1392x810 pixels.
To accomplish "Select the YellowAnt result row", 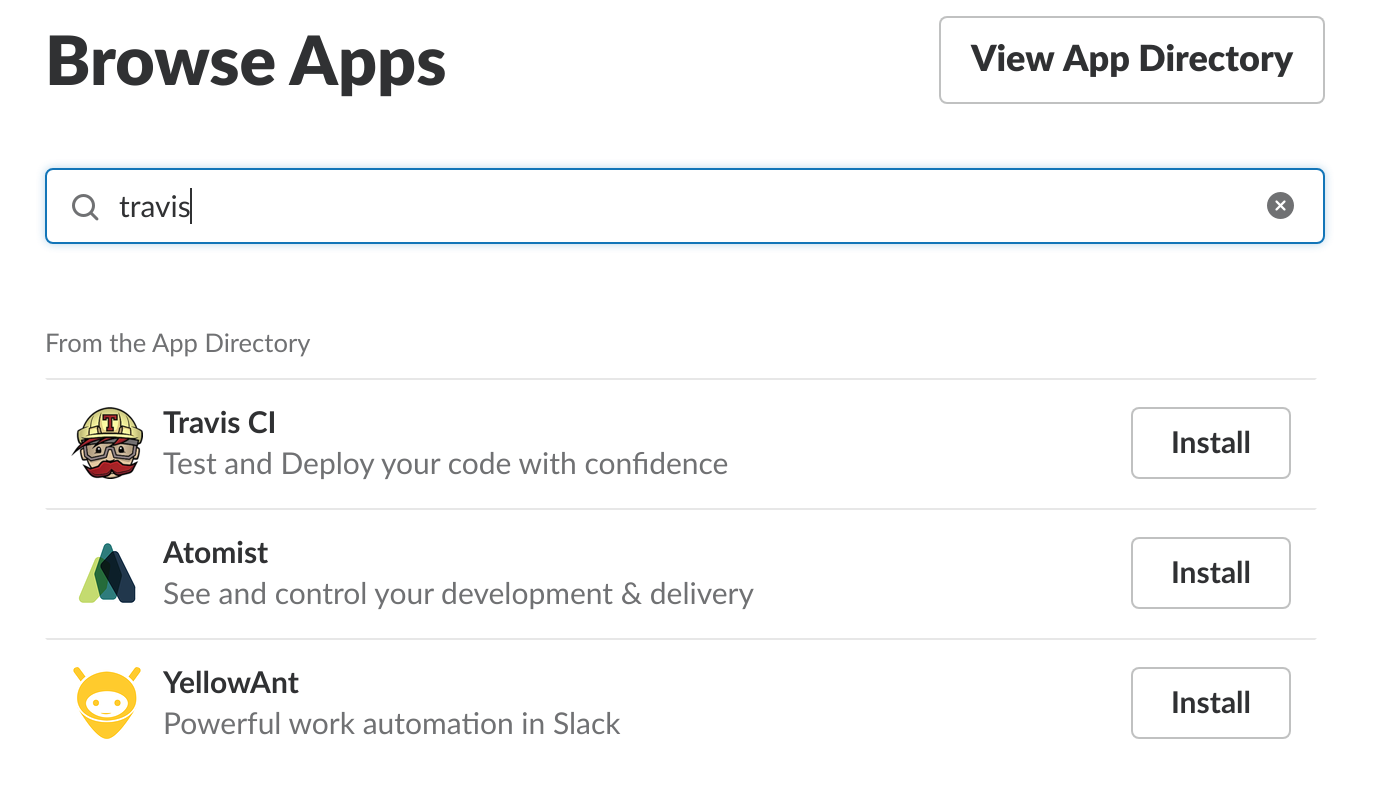I will pos(600,702).
